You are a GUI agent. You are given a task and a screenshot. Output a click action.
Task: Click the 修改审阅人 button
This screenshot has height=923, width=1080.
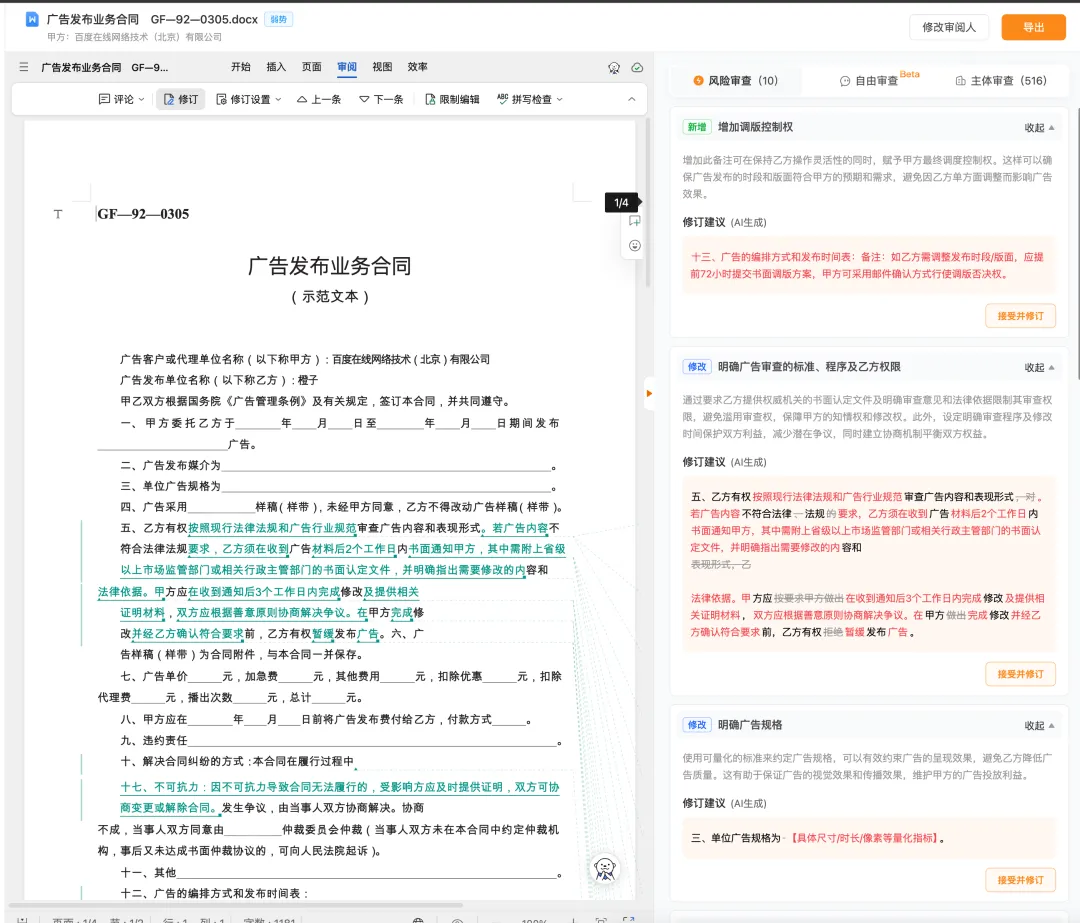(x=948, y=27)
